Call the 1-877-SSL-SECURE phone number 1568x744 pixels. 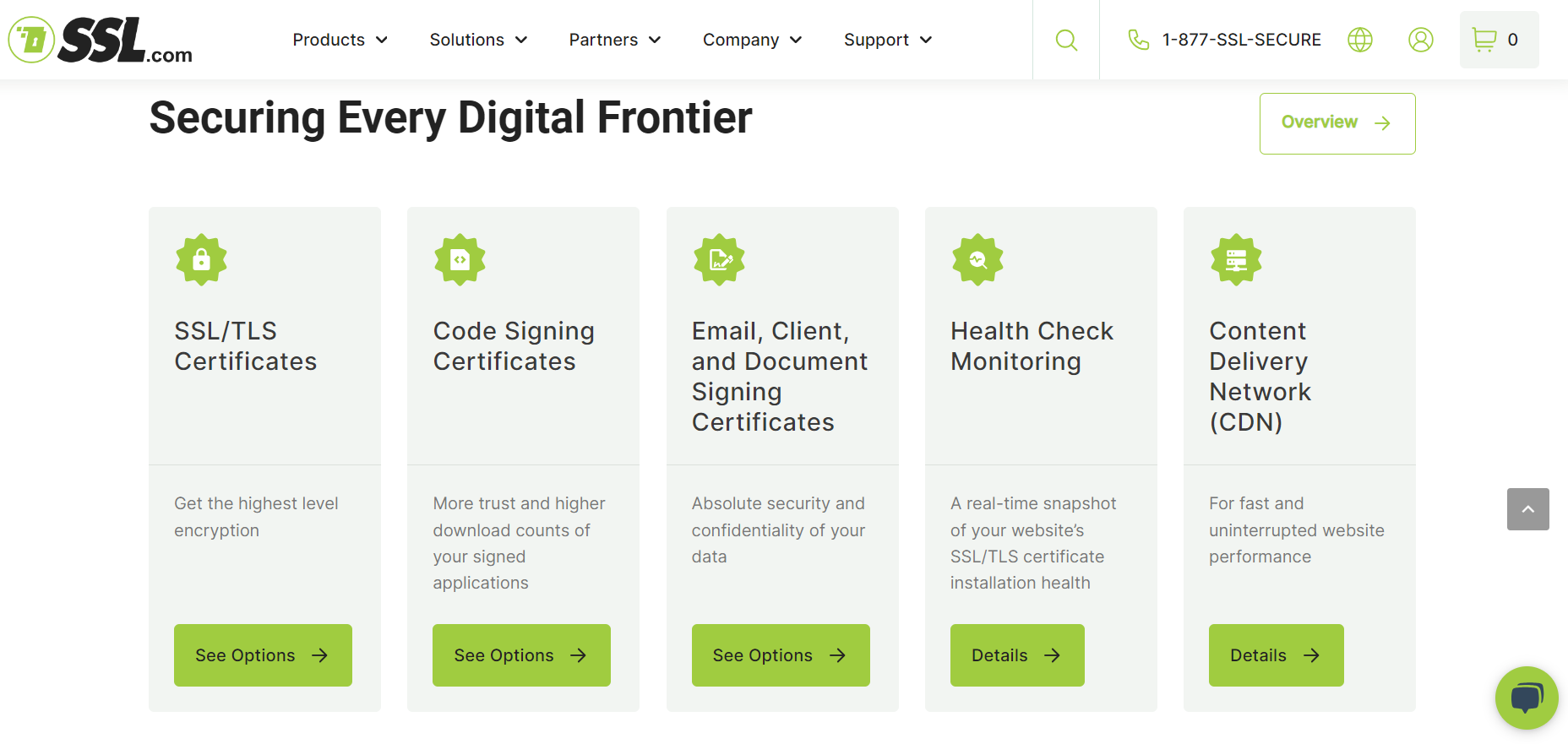coord(1240,40)
